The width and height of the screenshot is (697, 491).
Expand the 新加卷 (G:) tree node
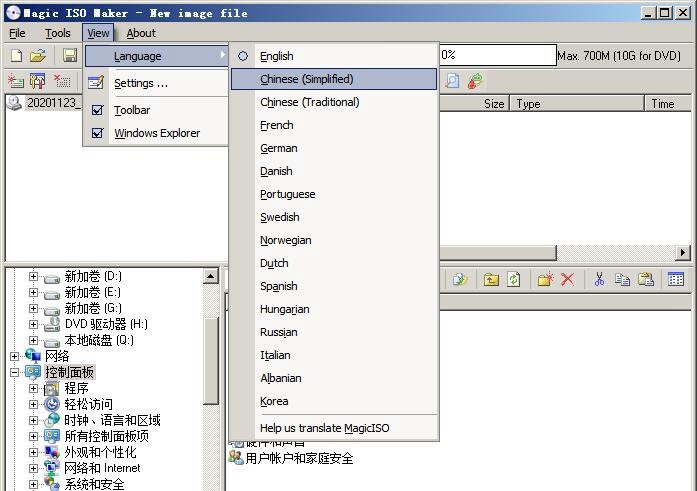tap(33, 308)
